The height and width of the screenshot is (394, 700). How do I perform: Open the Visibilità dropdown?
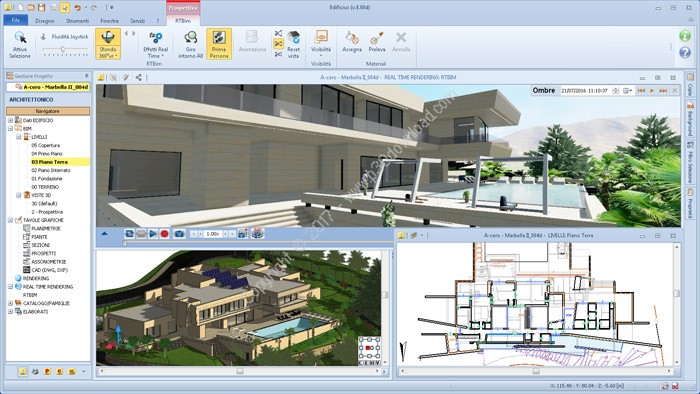coord(321,44)
